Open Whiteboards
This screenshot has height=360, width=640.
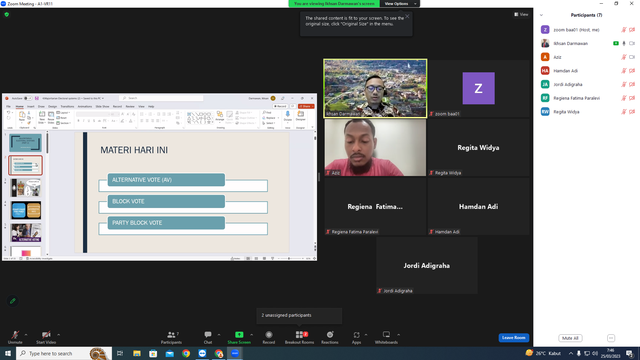[386, 337]
